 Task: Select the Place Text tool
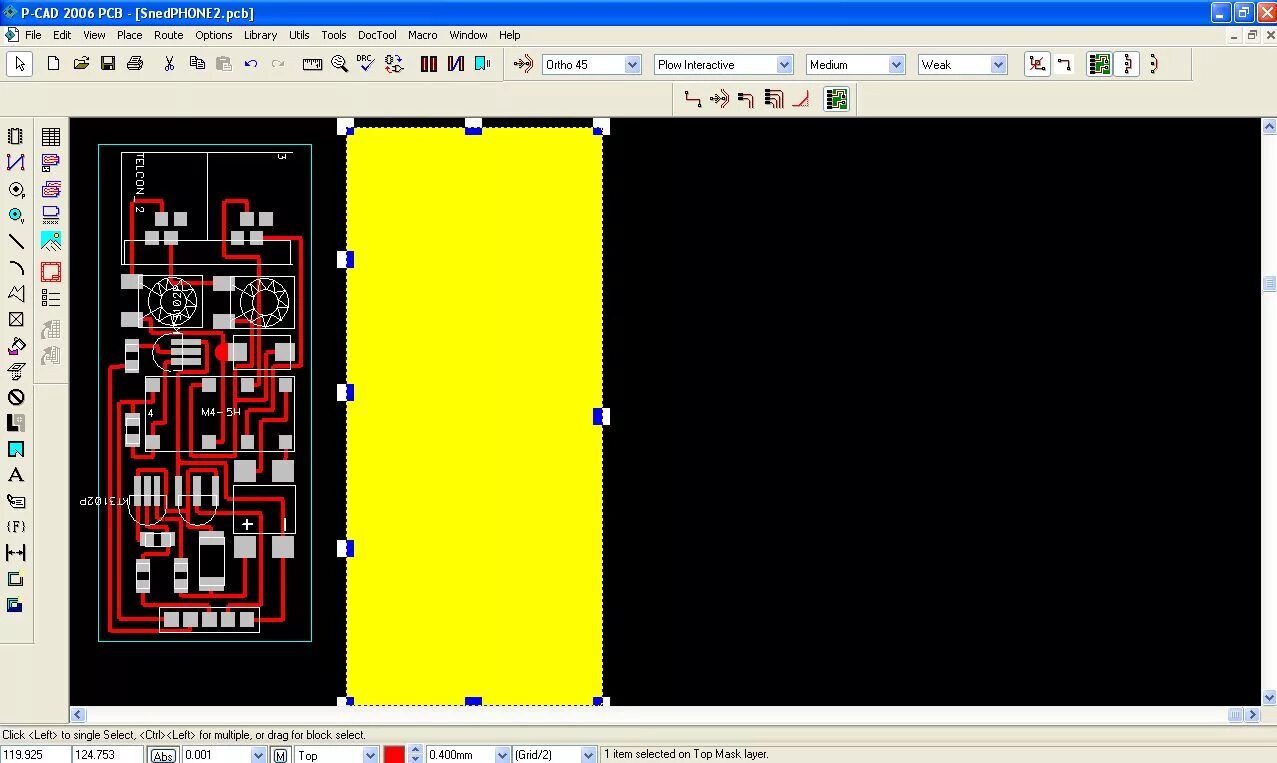click(x=16, y=475)
